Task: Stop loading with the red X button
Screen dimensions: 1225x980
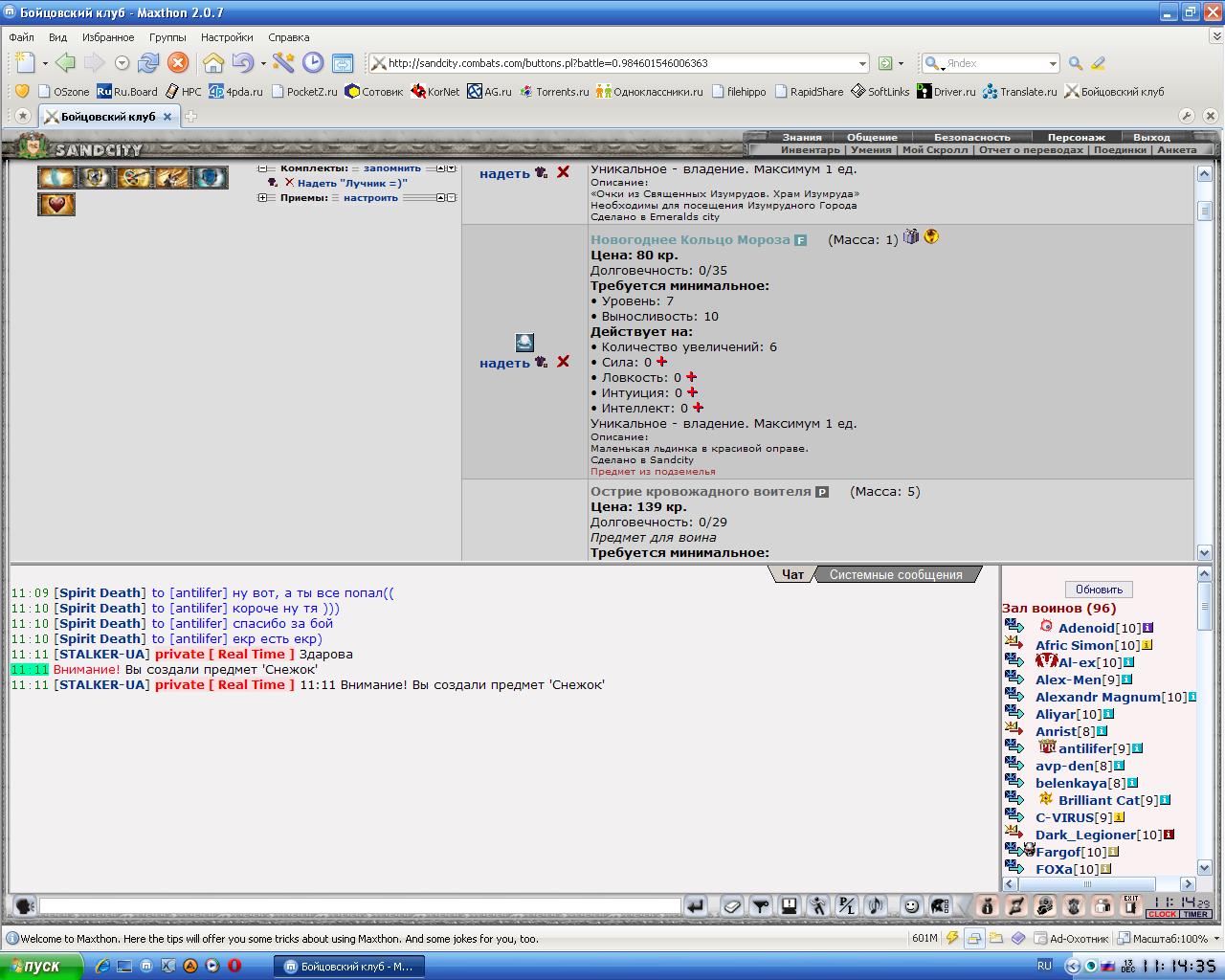Action: coord(178,63)
